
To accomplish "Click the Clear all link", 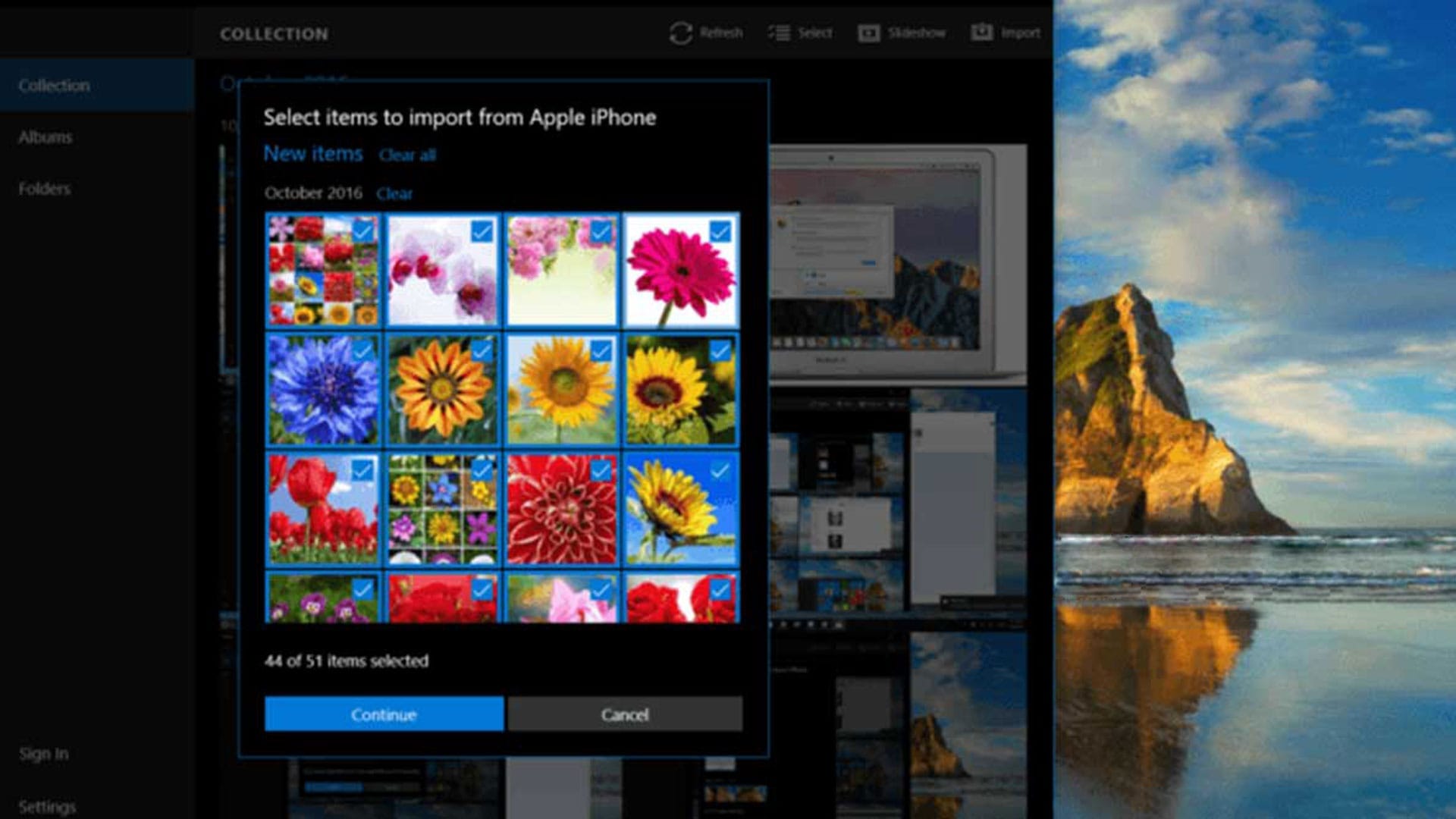I will coord(407,155).
